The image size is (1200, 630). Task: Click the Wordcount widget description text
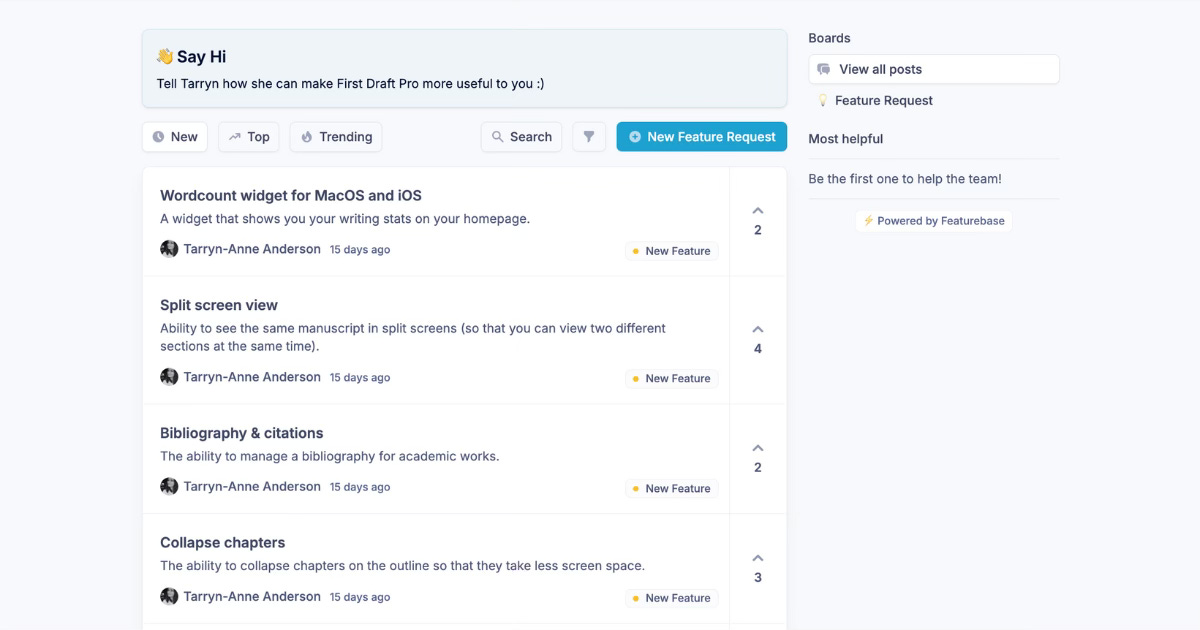(345, 218)
